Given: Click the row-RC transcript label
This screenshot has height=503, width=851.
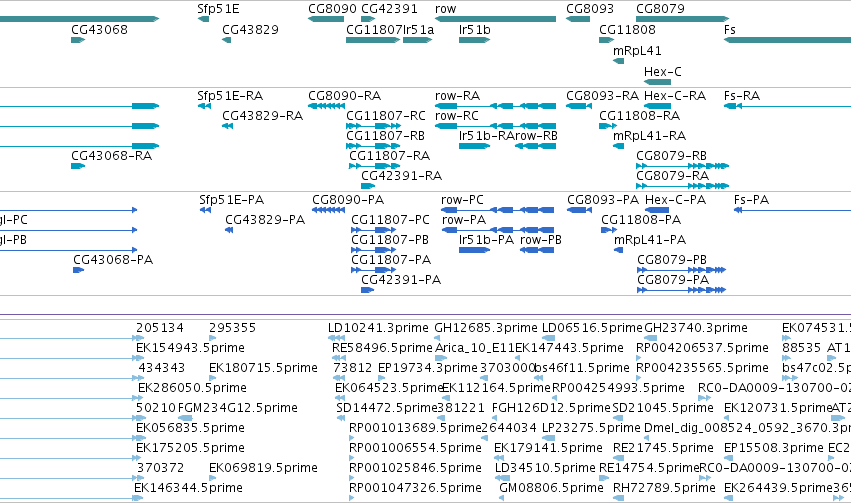Looking at the screenshot, I should click(457, 116).
